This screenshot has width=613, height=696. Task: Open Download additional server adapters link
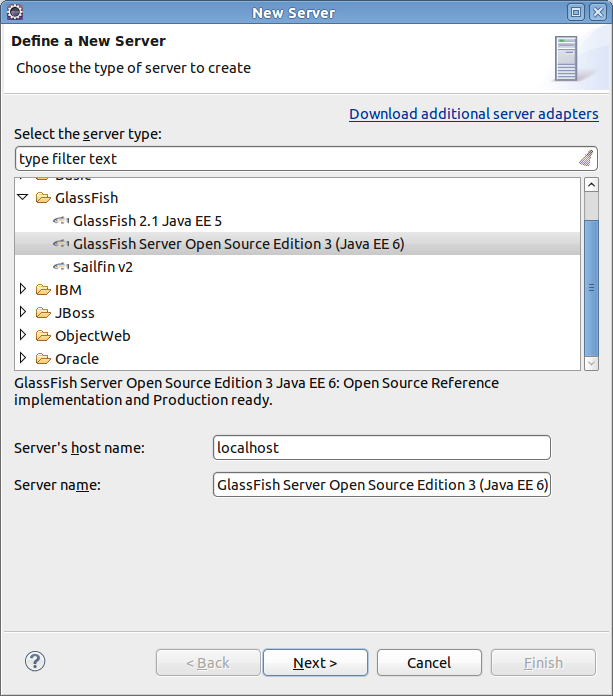(x=474, y=114)
